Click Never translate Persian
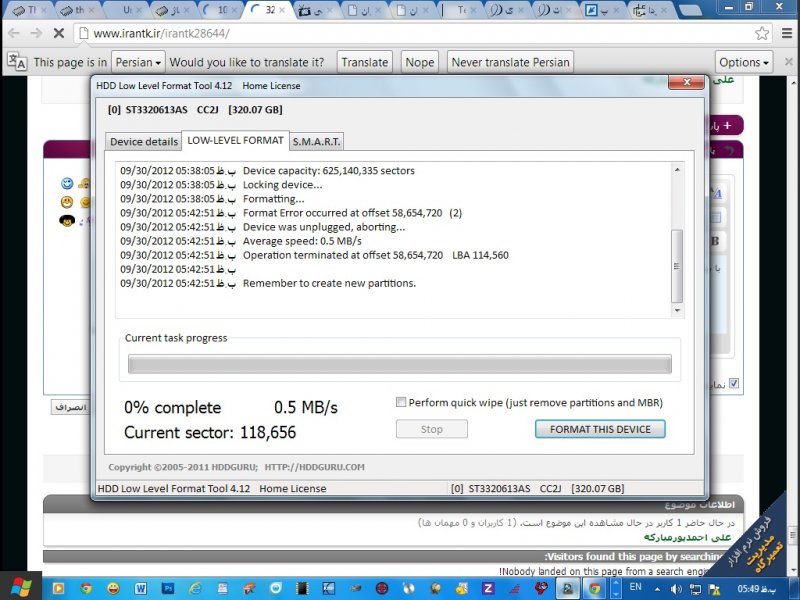The width and height of the screenshot is (800, 600). pos(510,62)
